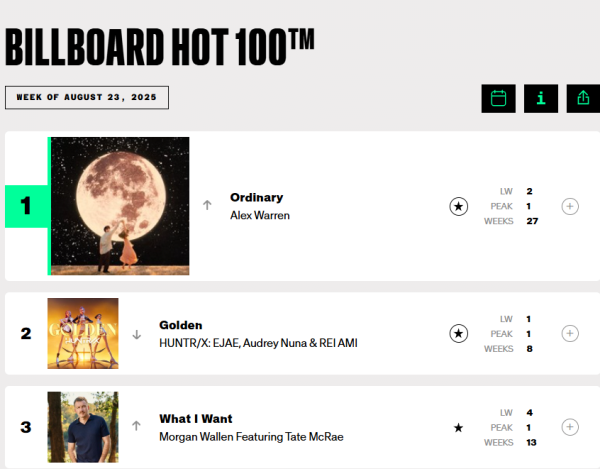Image resolution: width=600 pixels, height=469 pixels.
Task: Click the green number 1 rank badge
Action: (x=25, y=206)
